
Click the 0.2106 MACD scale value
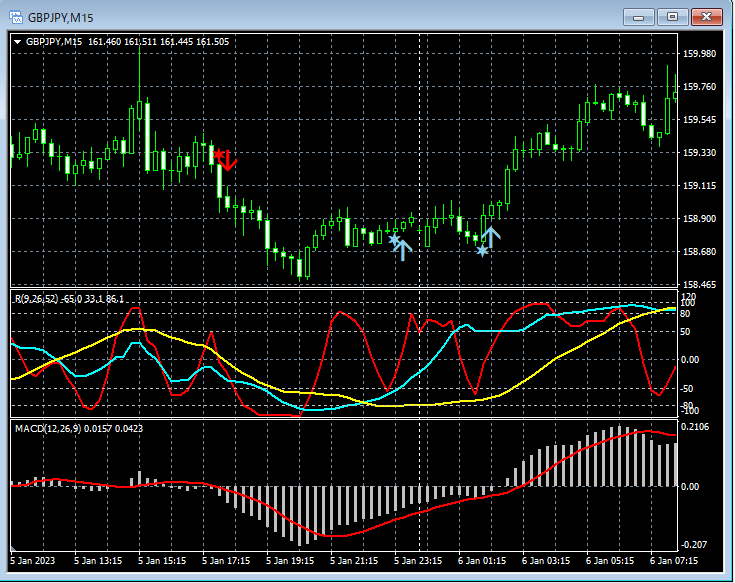pos(695,426)
